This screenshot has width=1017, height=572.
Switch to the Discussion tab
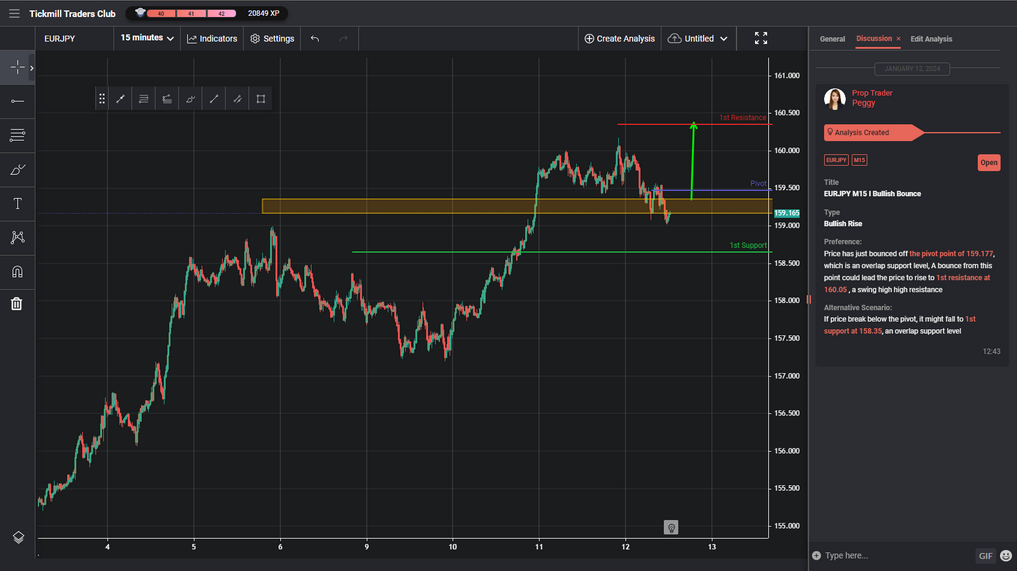point(874,39)
